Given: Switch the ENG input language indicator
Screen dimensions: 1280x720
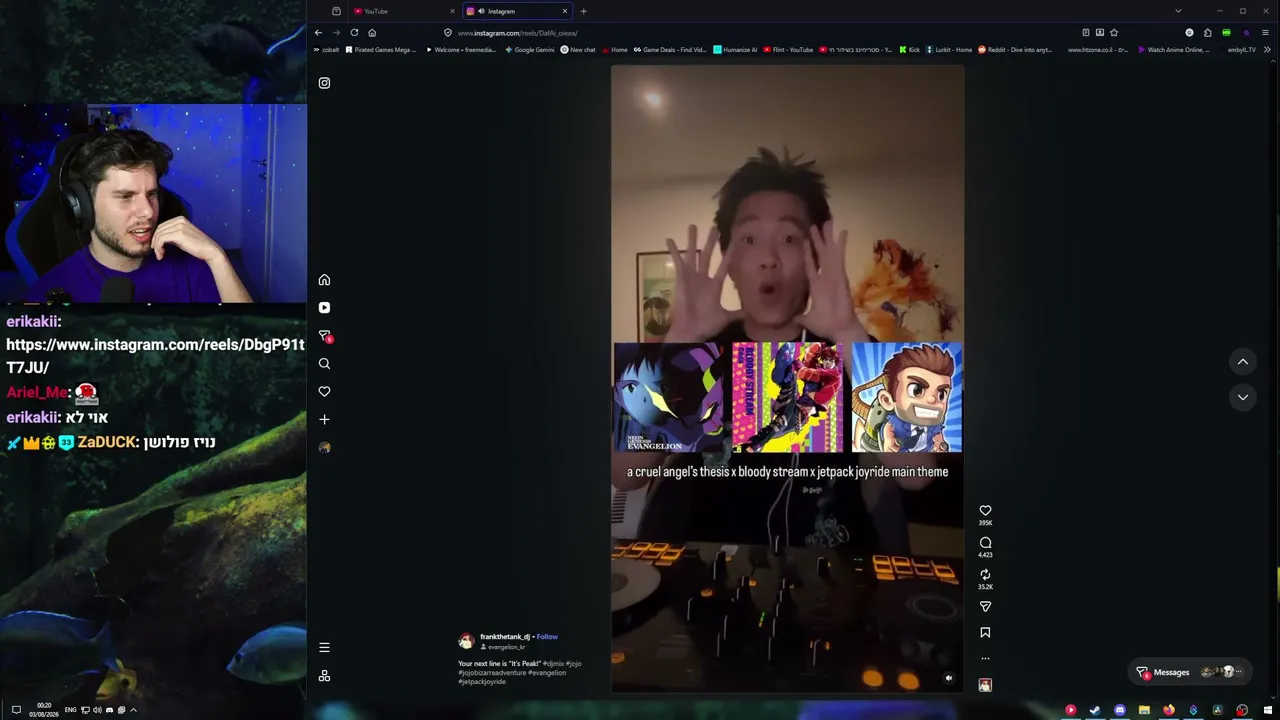Looking at the screenshot, I should [70, 710].
